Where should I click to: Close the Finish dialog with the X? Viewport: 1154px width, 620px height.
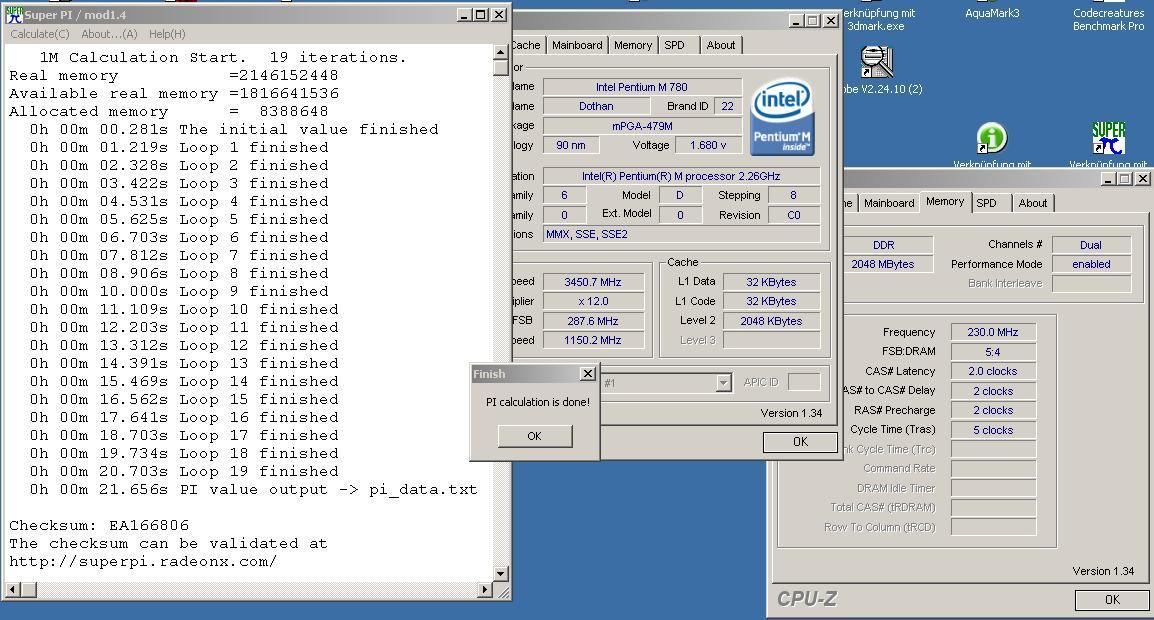(x=587, y=374)
